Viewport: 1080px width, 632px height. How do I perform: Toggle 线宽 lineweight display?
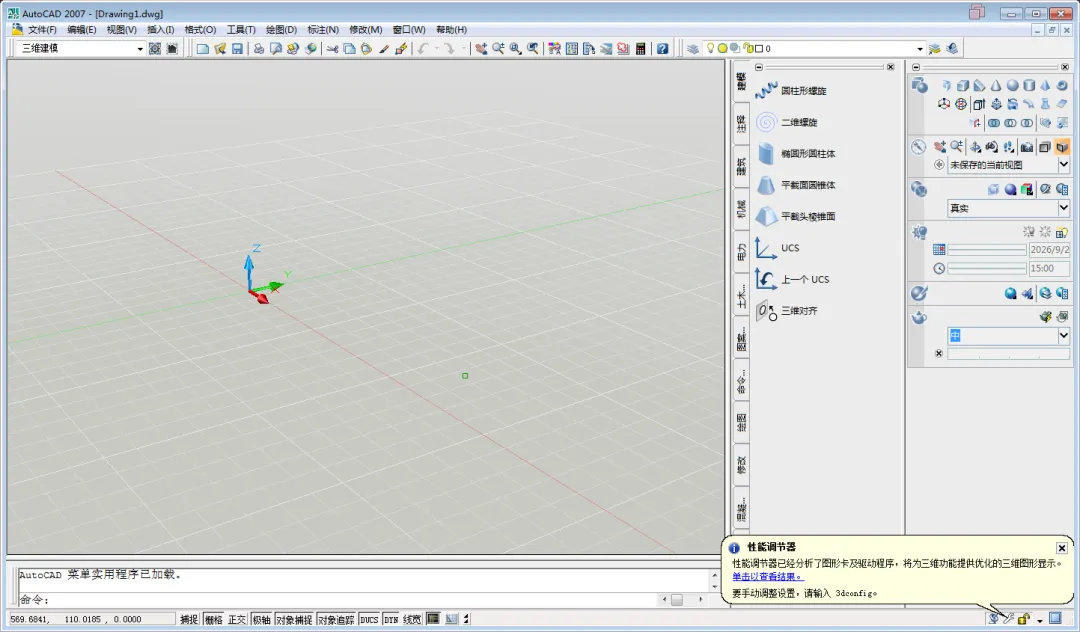click(x=413, y=620)
